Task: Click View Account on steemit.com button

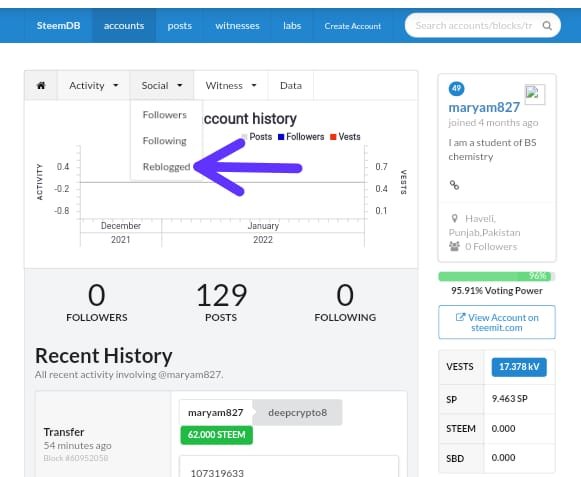Action: tap(497, 322)
